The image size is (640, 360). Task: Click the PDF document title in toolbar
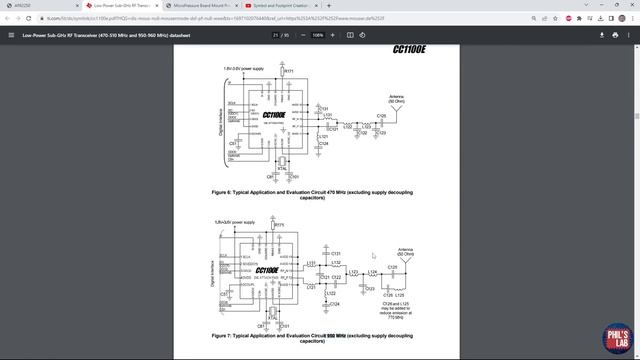point(106,36)
